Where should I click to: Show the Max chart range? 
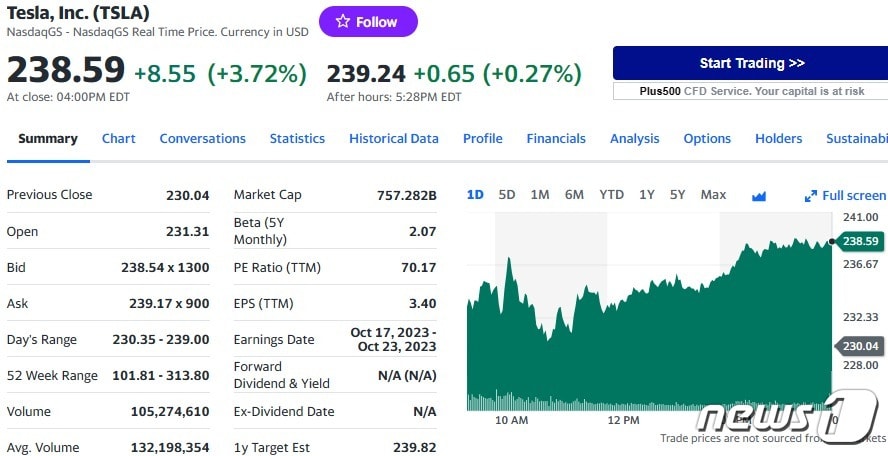pos(713,195)
